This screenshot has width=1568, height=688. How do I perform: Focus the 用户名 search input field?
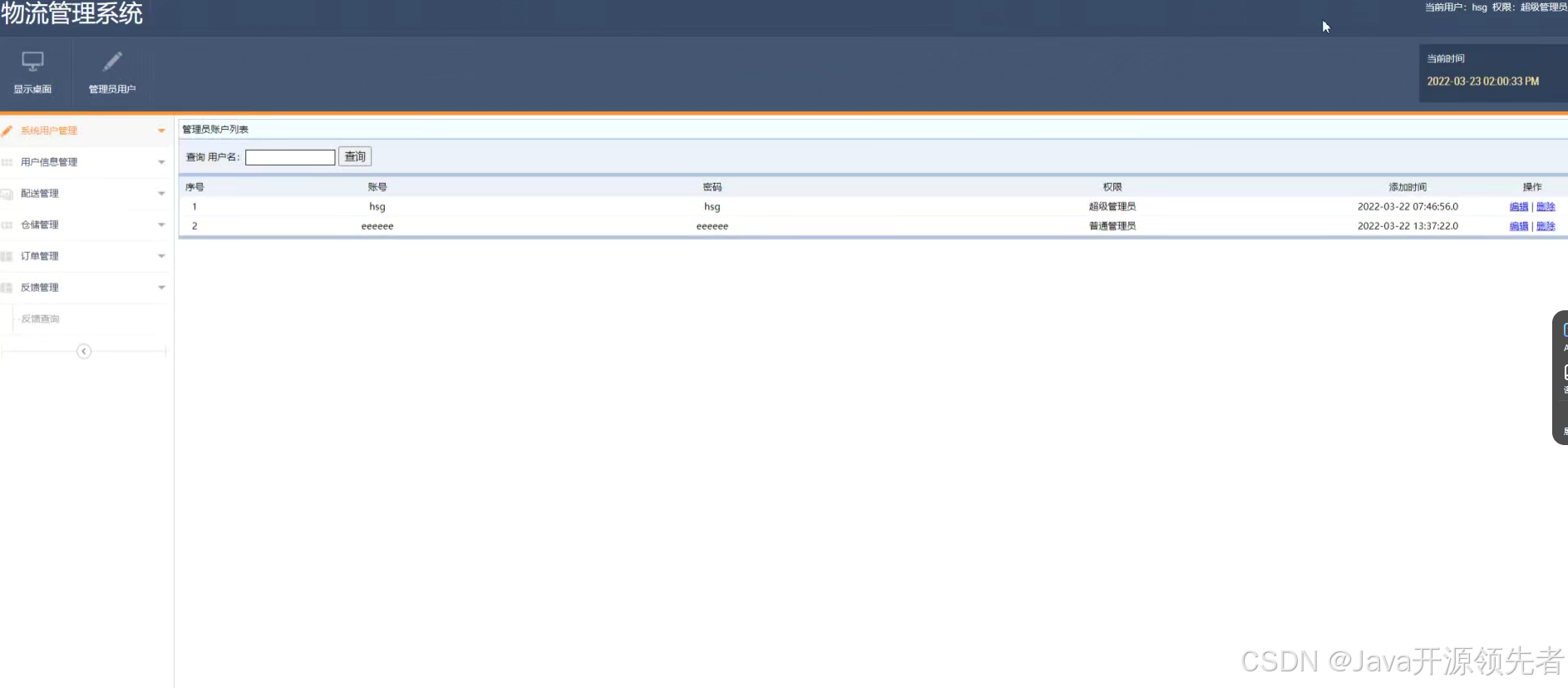coord(290,157)
